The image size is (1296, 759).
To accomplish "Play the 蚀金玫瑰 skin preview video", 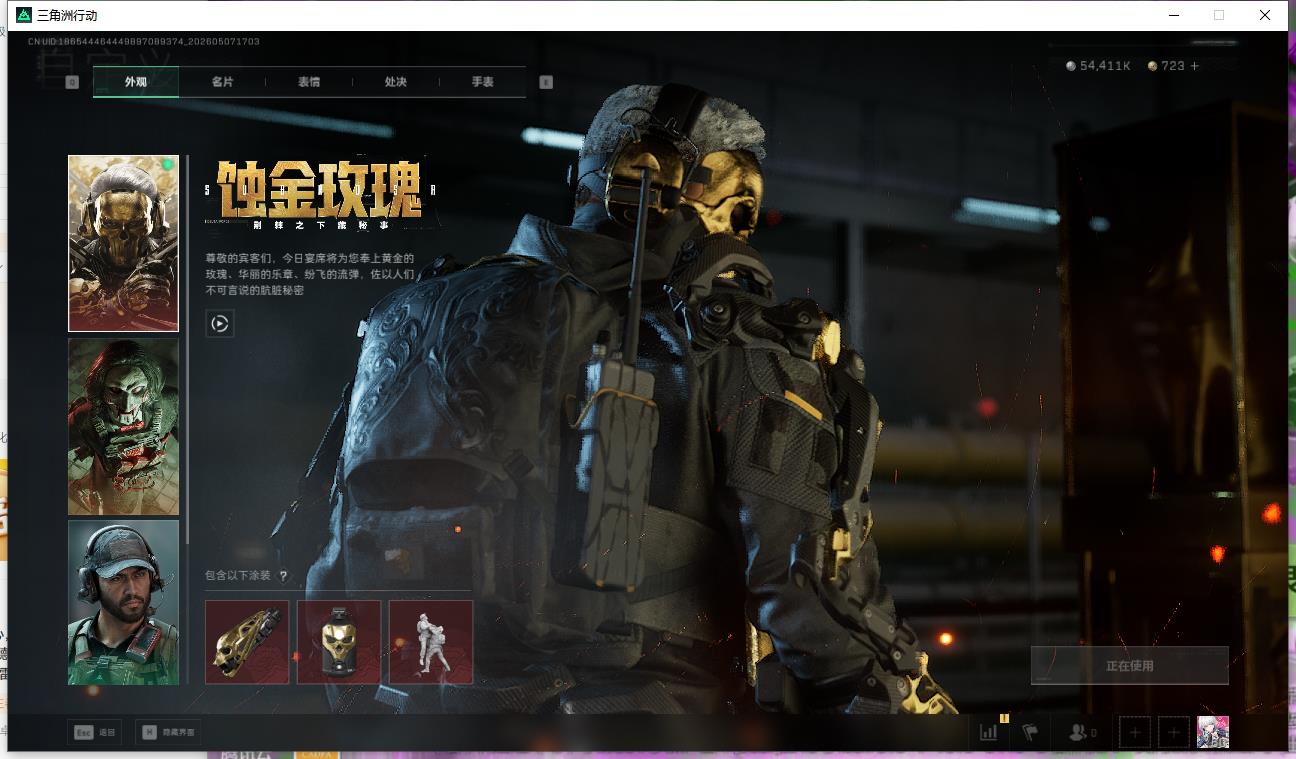I will tap(220, 323).
